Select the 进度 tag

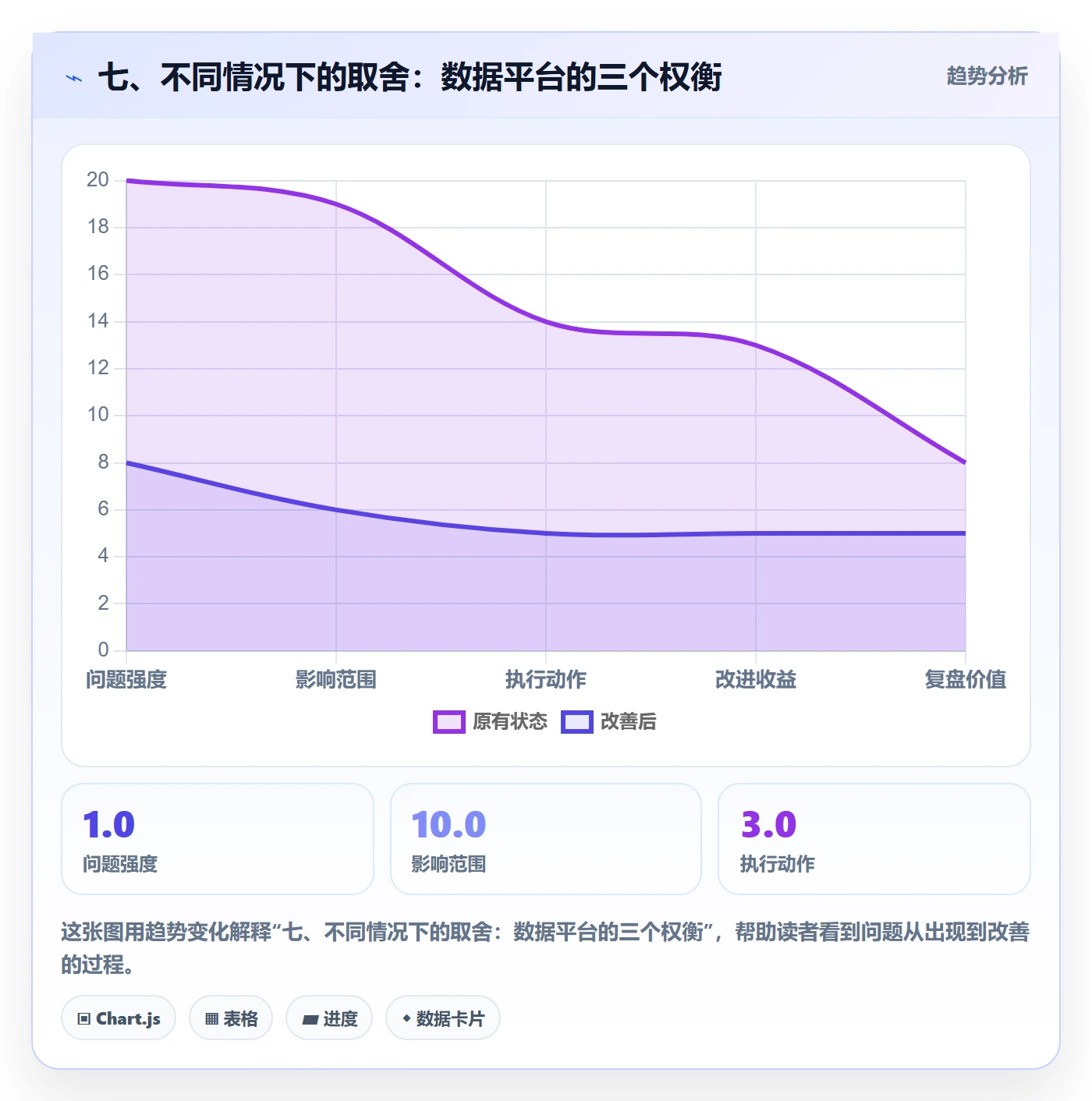(x=329, y=1018)
